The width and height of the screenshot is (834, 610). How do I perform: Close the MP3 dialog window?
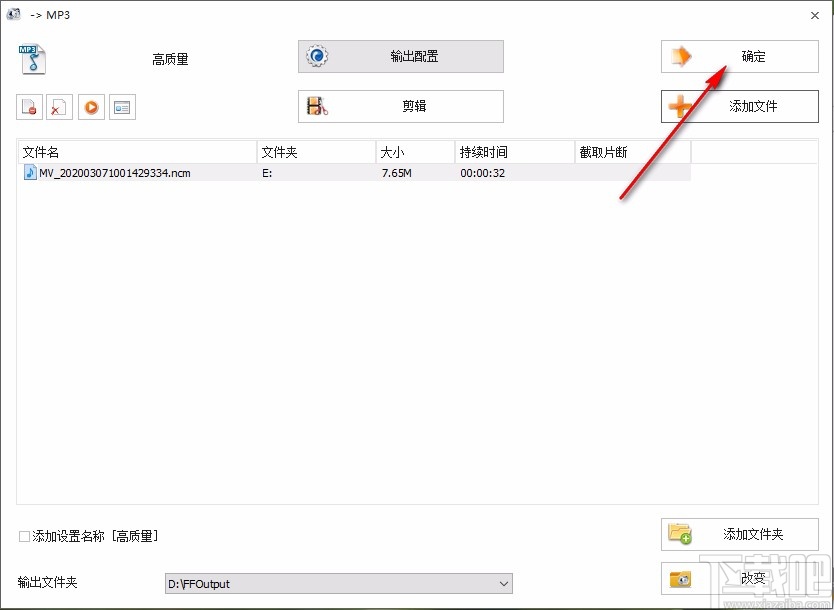click(815, 15)
